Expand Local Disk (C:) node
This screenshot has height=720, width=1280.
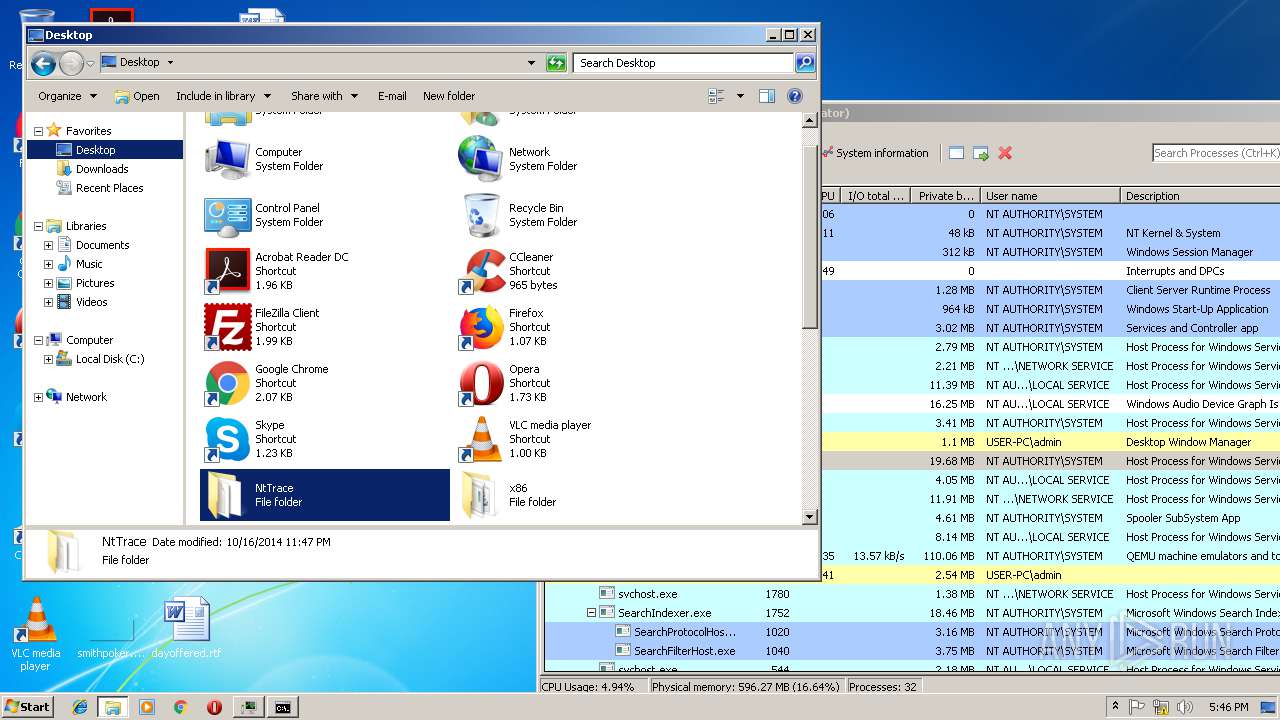[x=48, y=359]
